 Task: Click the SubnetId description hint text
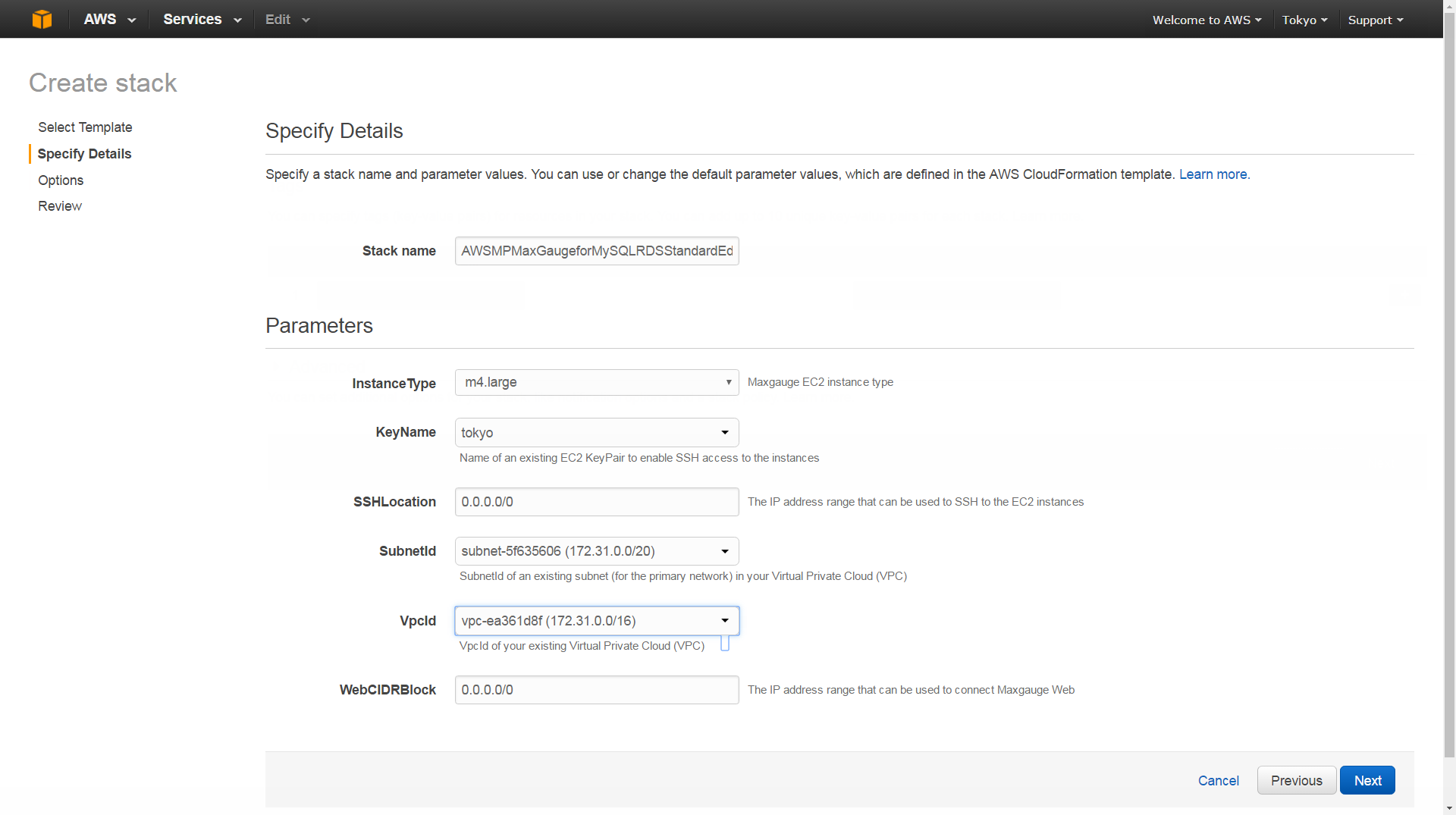click(683, 576)
